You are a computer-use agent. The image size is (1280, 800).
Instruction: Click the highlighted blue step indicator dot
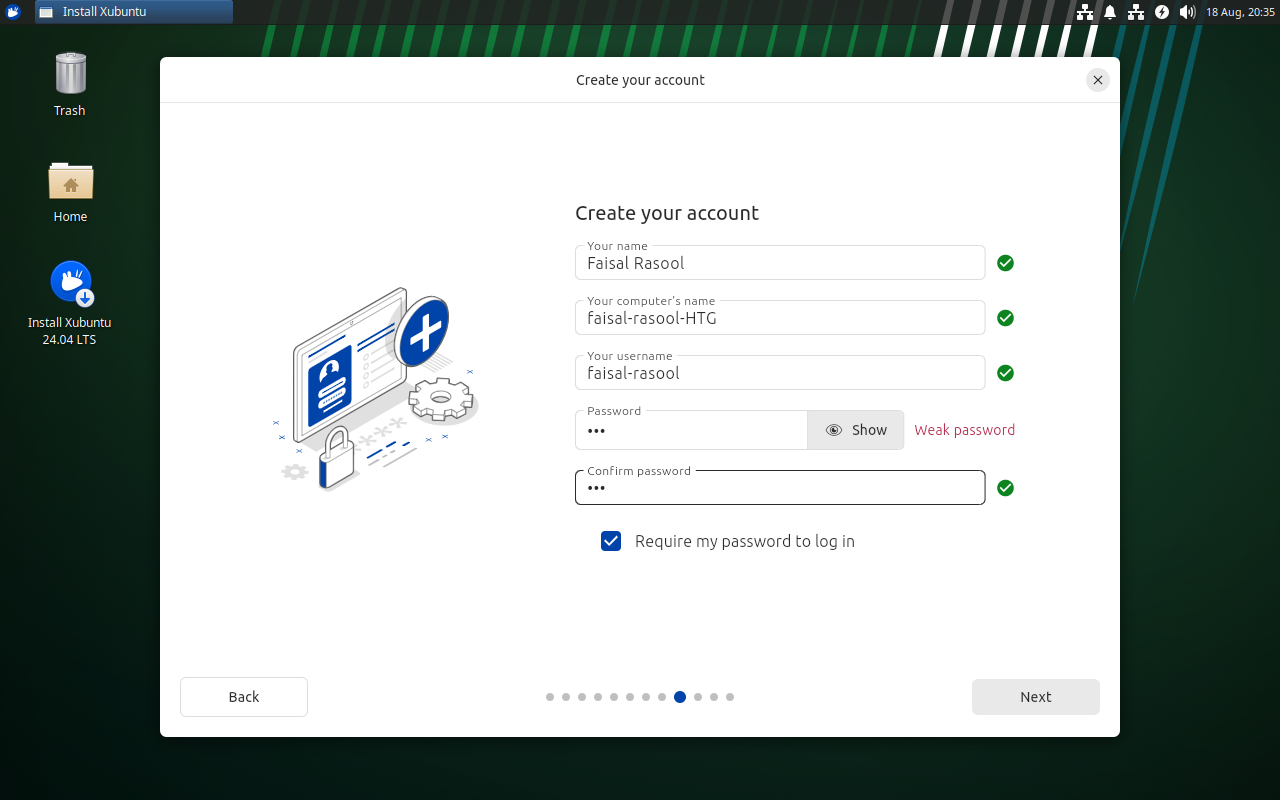680,697
